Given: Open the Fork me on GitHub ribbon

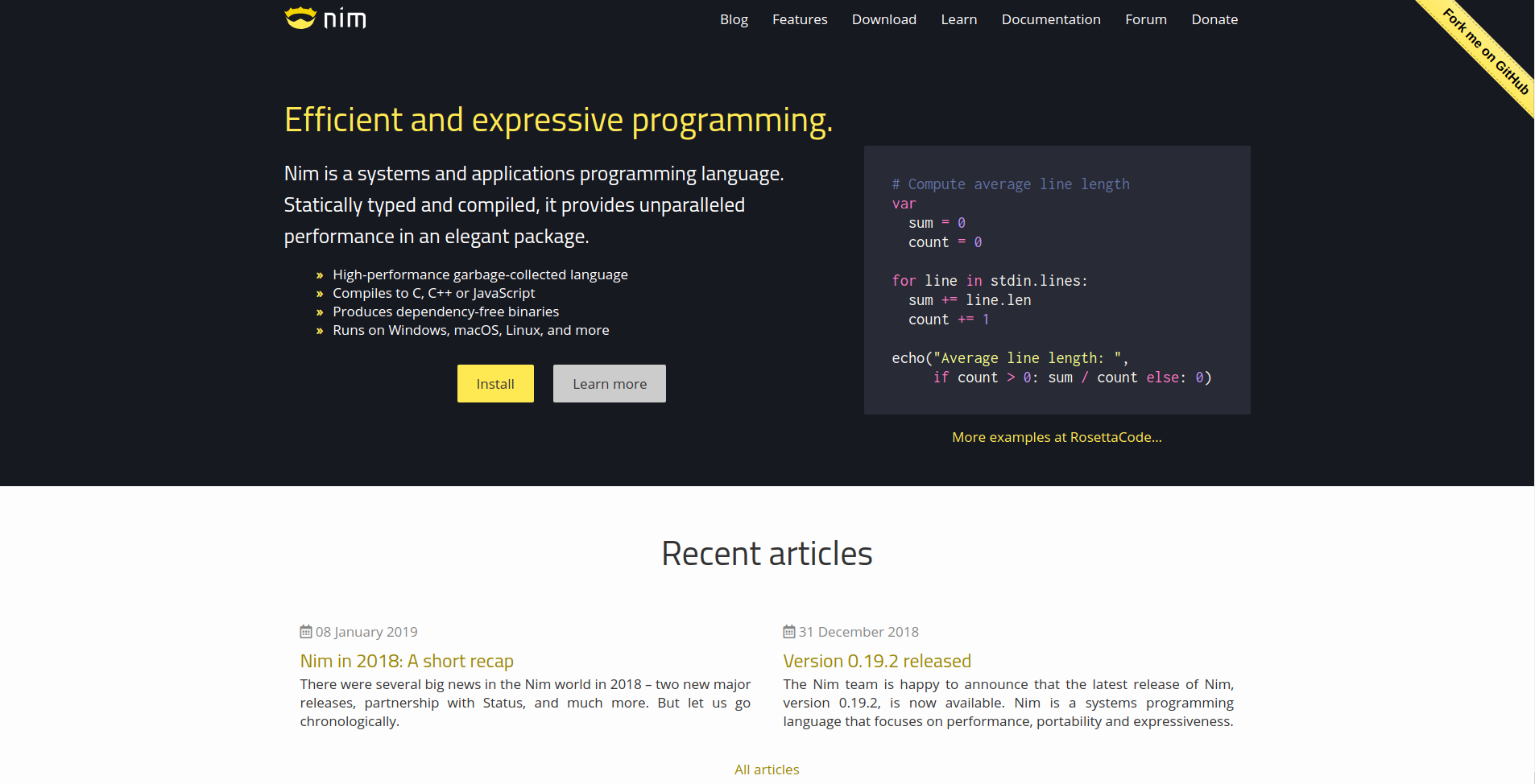Looking at the screenshot, I should [x=1484, y=51].
